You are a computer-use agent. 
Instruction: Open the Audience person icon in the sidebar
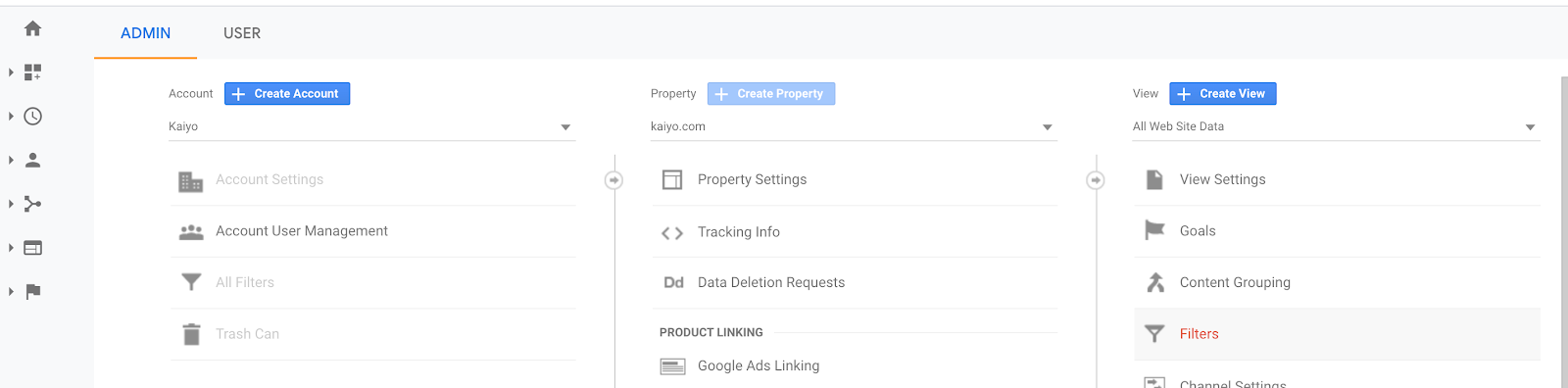pyautogui.click(x=32, y=160)
